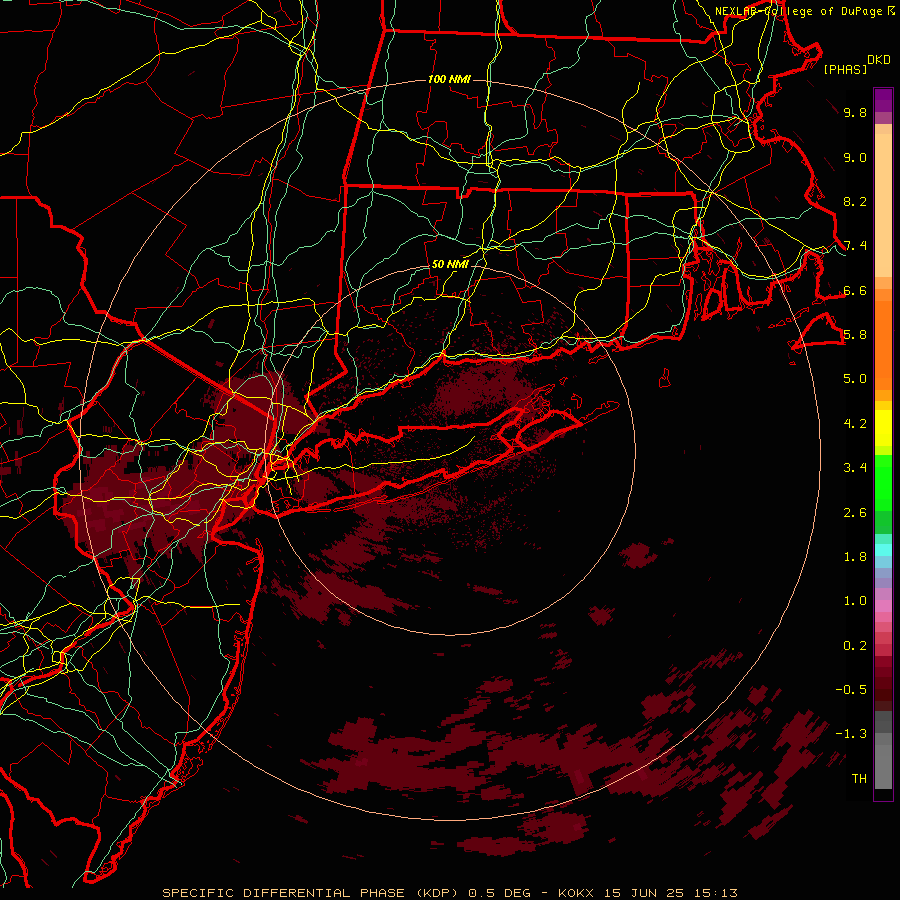This screenshot has width=900, height=900.
Task: Pick the pink band on the color scale
Action: point(883,606)
